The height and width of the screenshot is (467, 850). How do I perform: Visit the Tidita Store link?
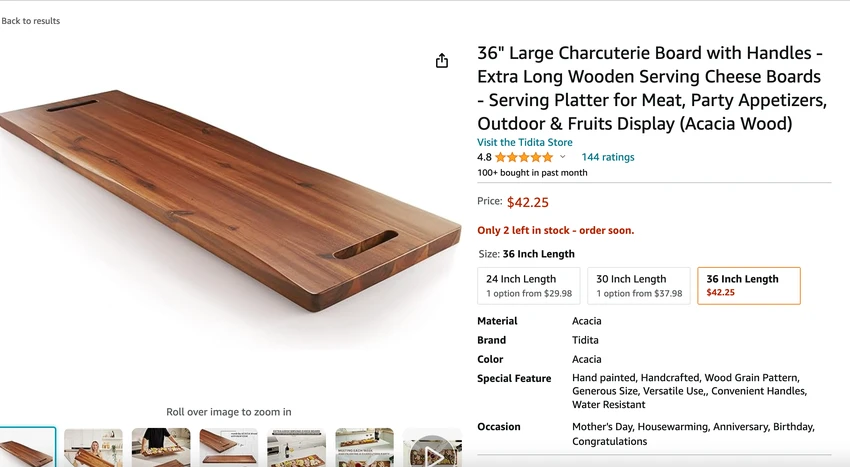coord(524,142)
